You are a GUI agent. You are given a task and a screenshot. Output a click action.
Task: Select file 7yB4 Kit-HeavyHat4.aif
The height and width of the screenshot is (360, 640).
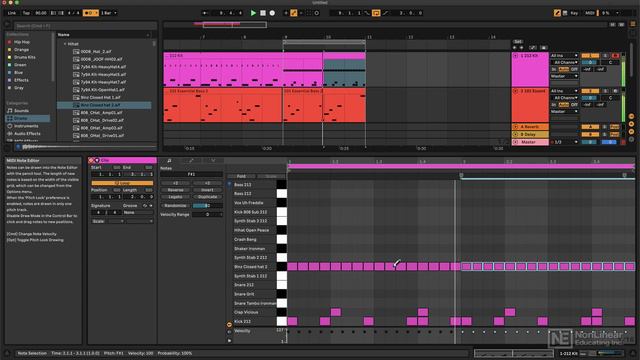pos(103,67)
